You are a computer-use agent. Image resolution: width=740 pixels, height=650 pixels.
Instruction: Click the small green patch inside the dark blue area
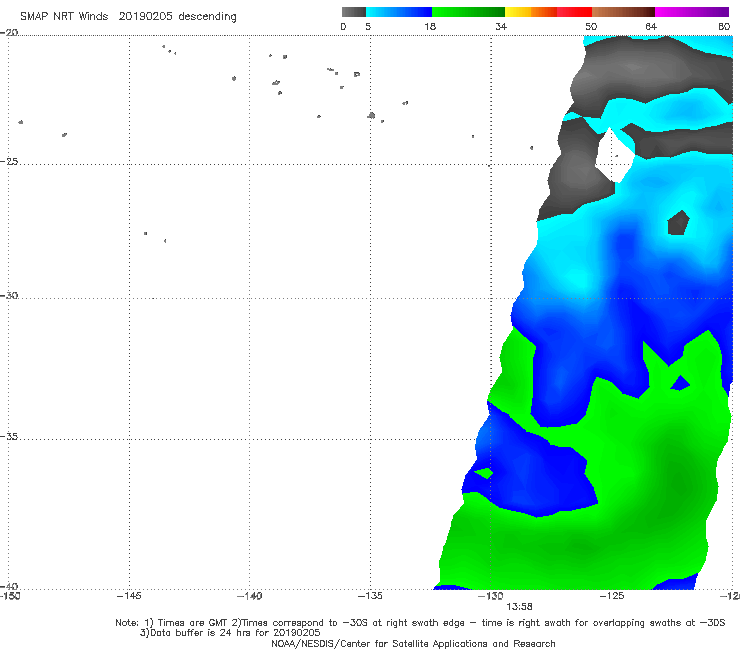(x=484, y=473)
